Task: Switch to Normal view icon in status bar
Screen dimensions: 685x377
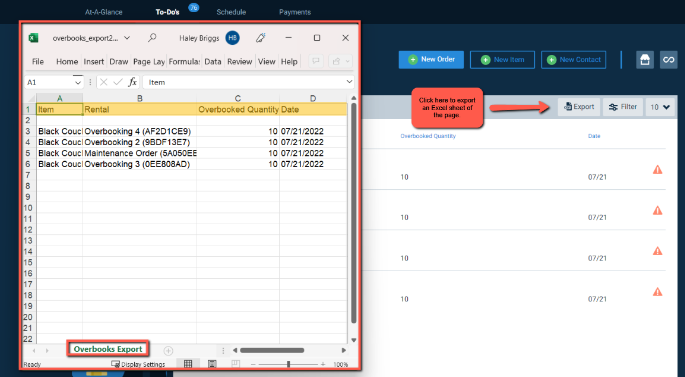Action: pyautogui.click(x=188, y=364)
